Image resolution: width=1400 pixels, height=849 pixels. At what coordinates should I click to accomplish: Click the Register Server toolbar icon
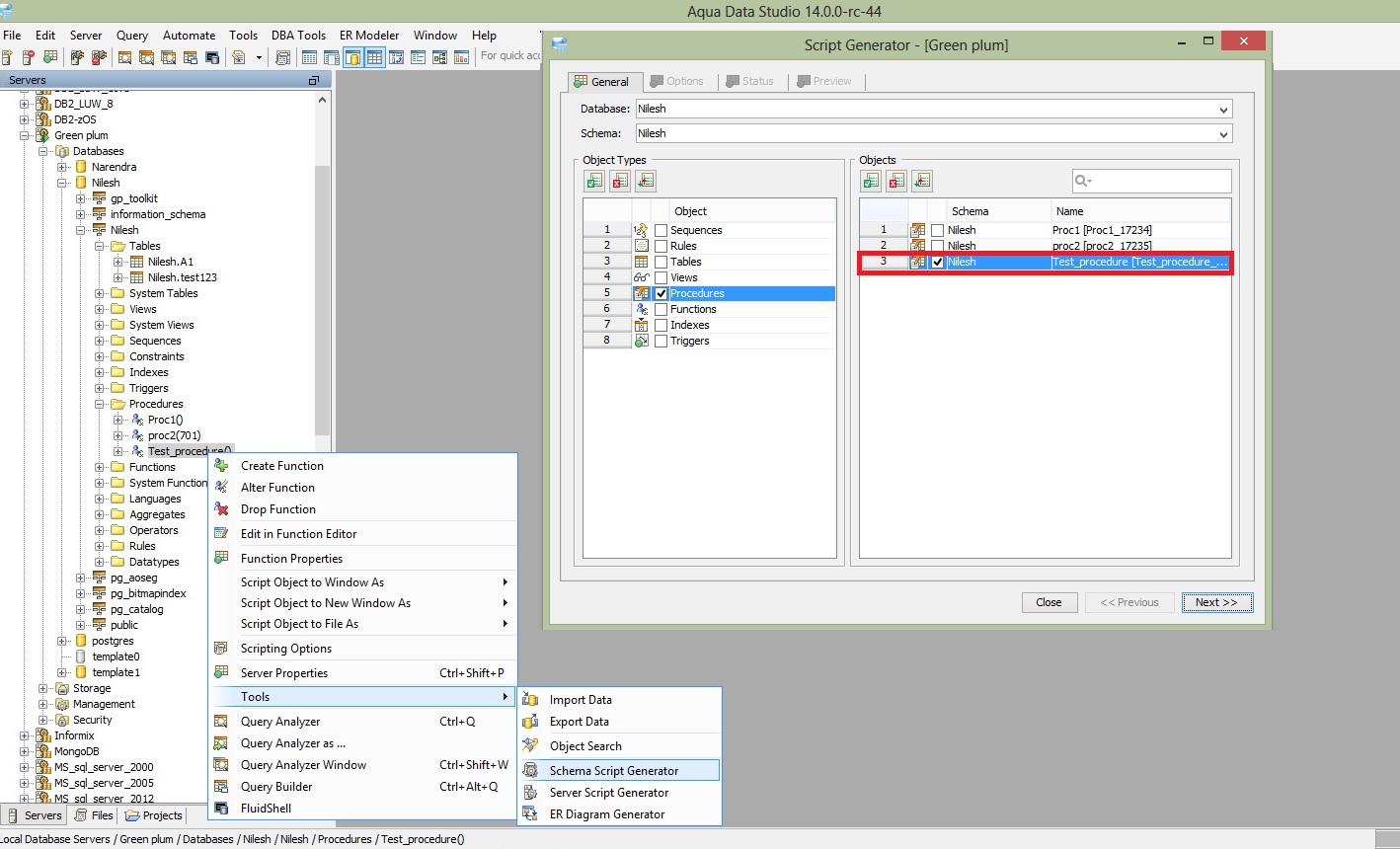tap(9, 57)
